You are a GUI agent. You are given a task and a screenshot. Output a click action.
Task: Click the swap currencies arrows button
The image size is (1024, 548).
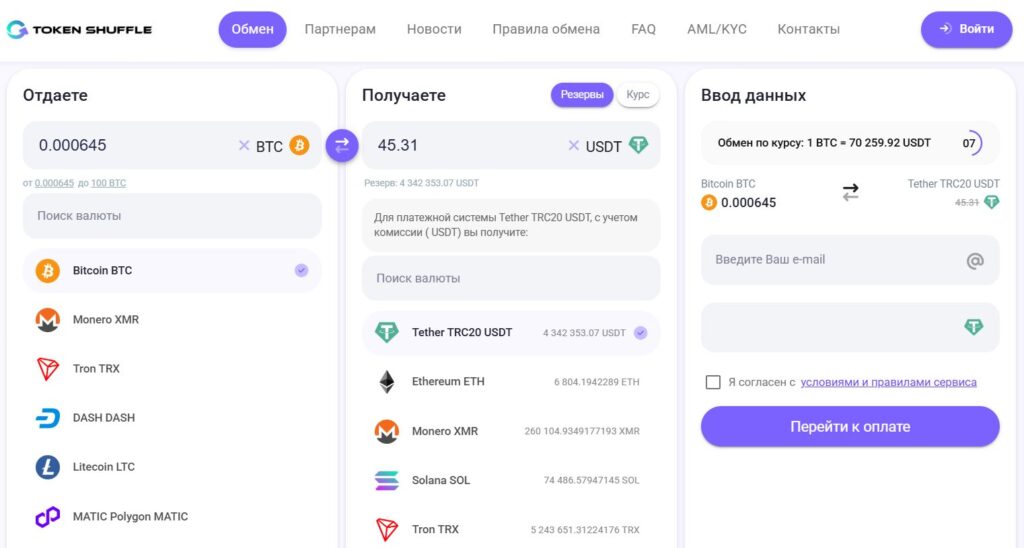point(341,146)
